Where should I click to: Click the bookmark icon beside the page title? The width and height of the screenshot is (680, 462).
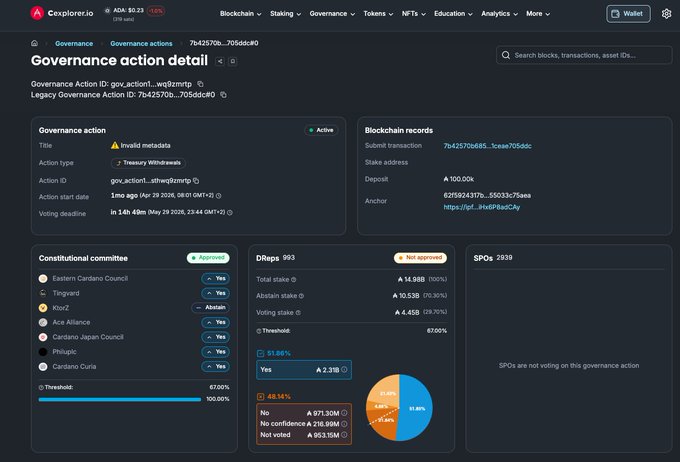point(232,61)
